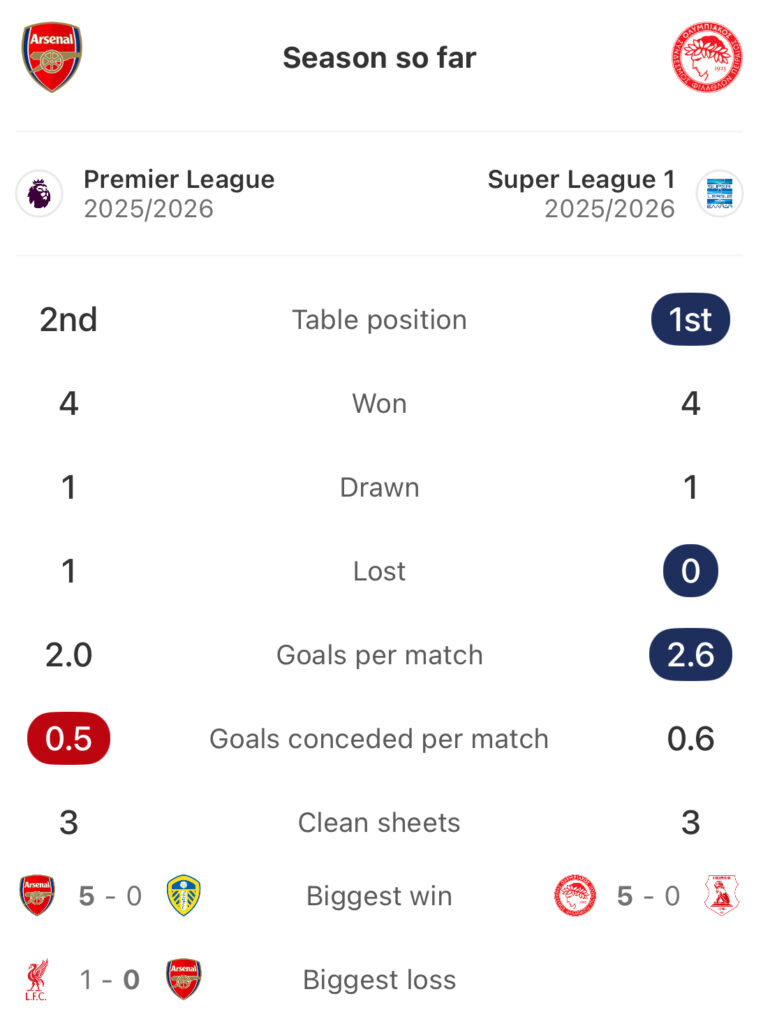Viewport: 770px width, 1024px height.
Task: Tap Arsenal crest beside 5 - 0 score
Action: click(38, 896)
